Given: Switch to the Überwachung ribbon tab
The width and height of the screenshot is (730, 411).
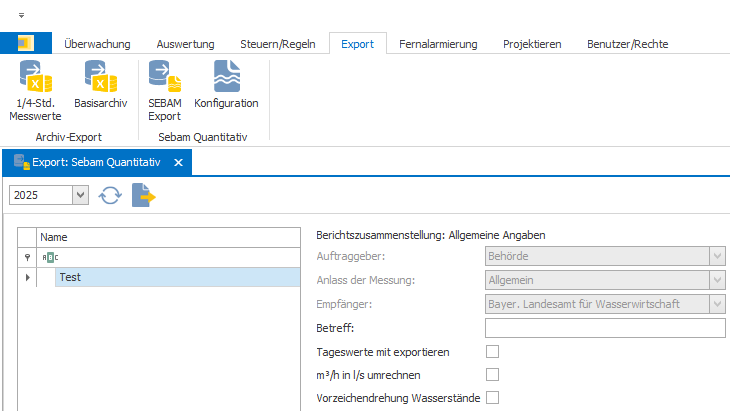Looking at the screenshot, I should pos(97,44).
